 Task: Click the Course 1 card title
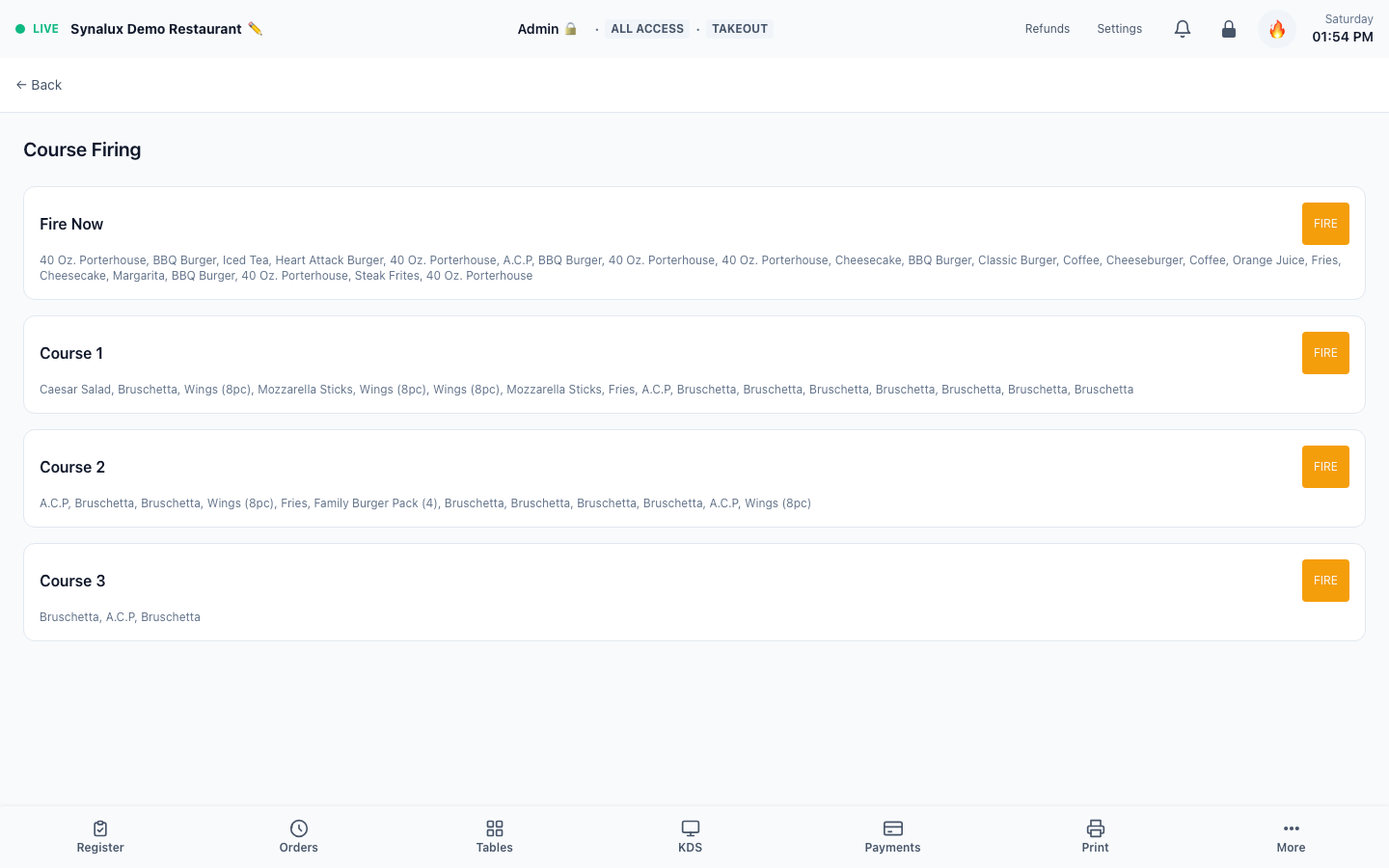point(71,353)
